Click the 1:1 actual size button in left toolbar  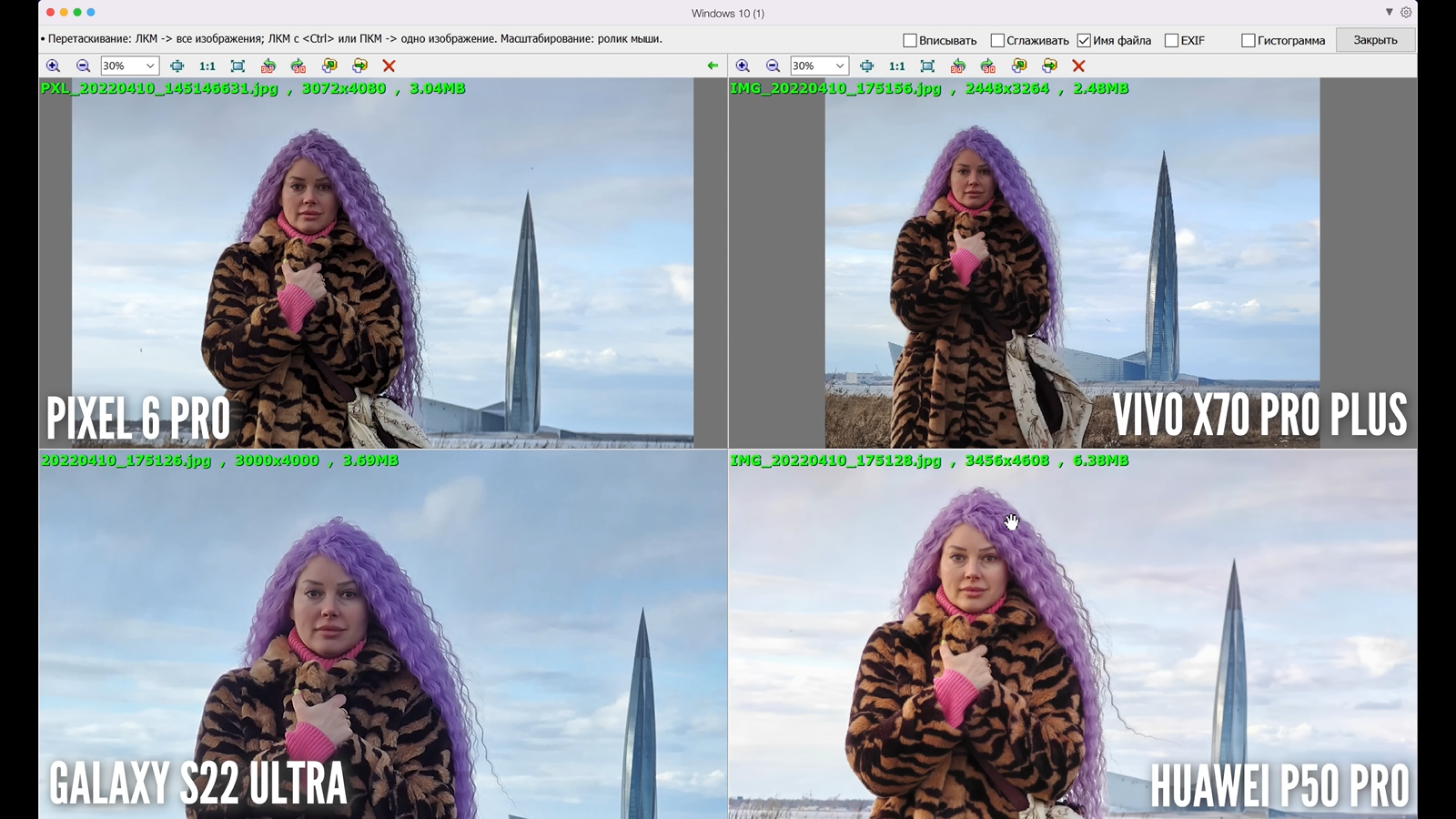[x=207, y=66]
